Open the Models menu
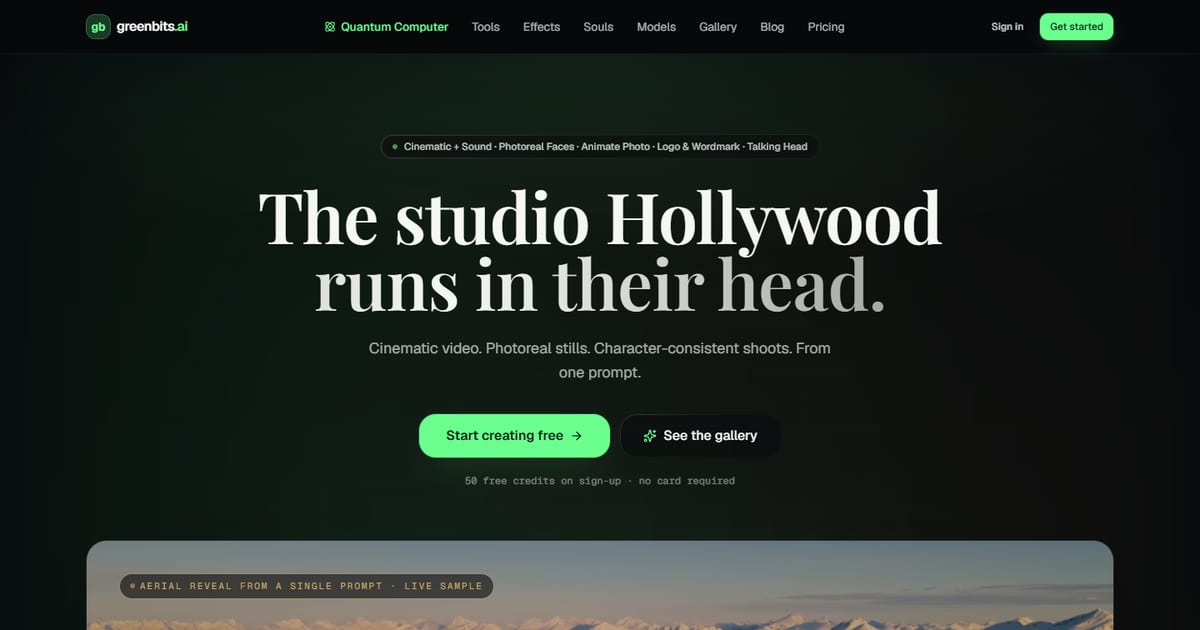The image size is (1200, 630). (x=656, y=27)
